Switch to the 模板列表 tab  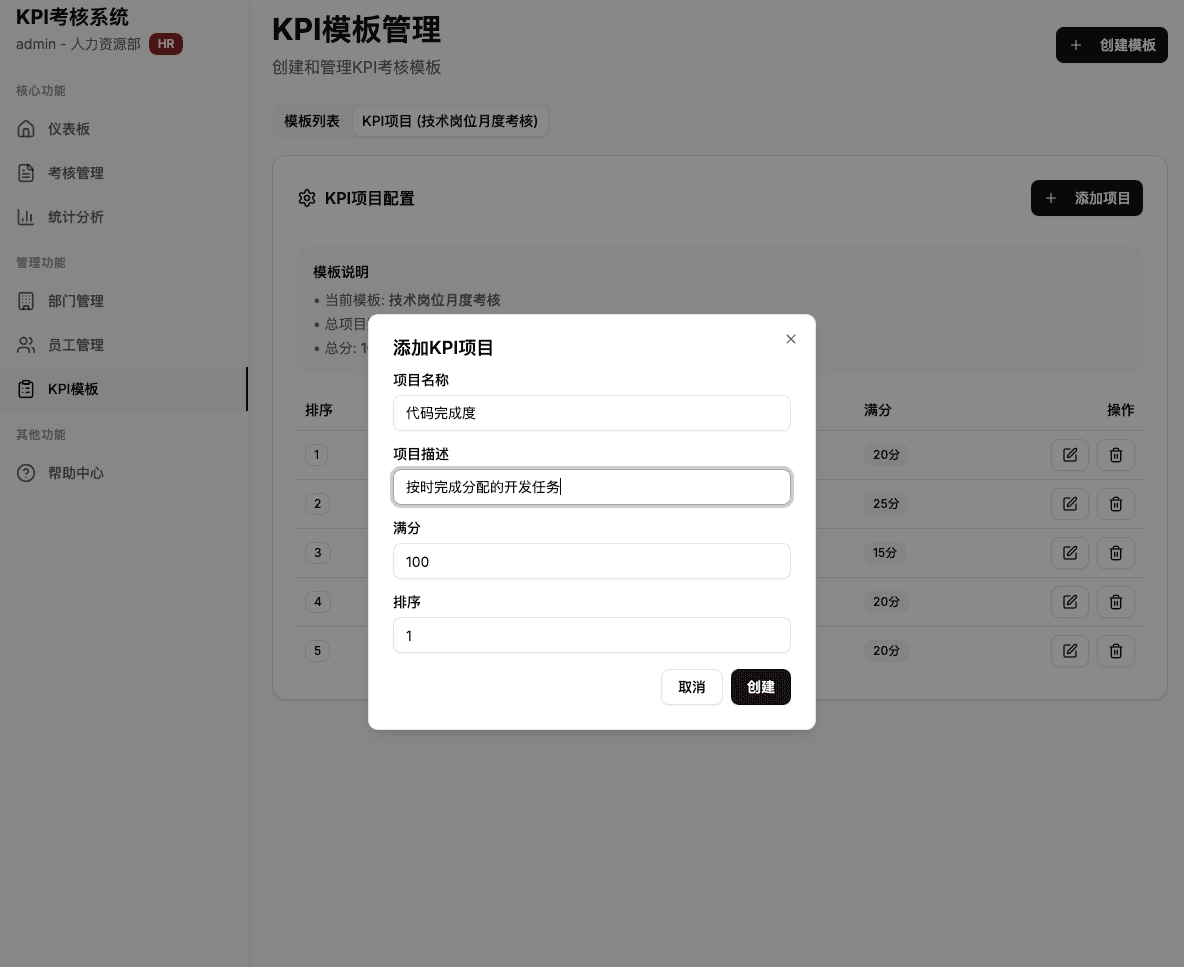pos(312,121)
